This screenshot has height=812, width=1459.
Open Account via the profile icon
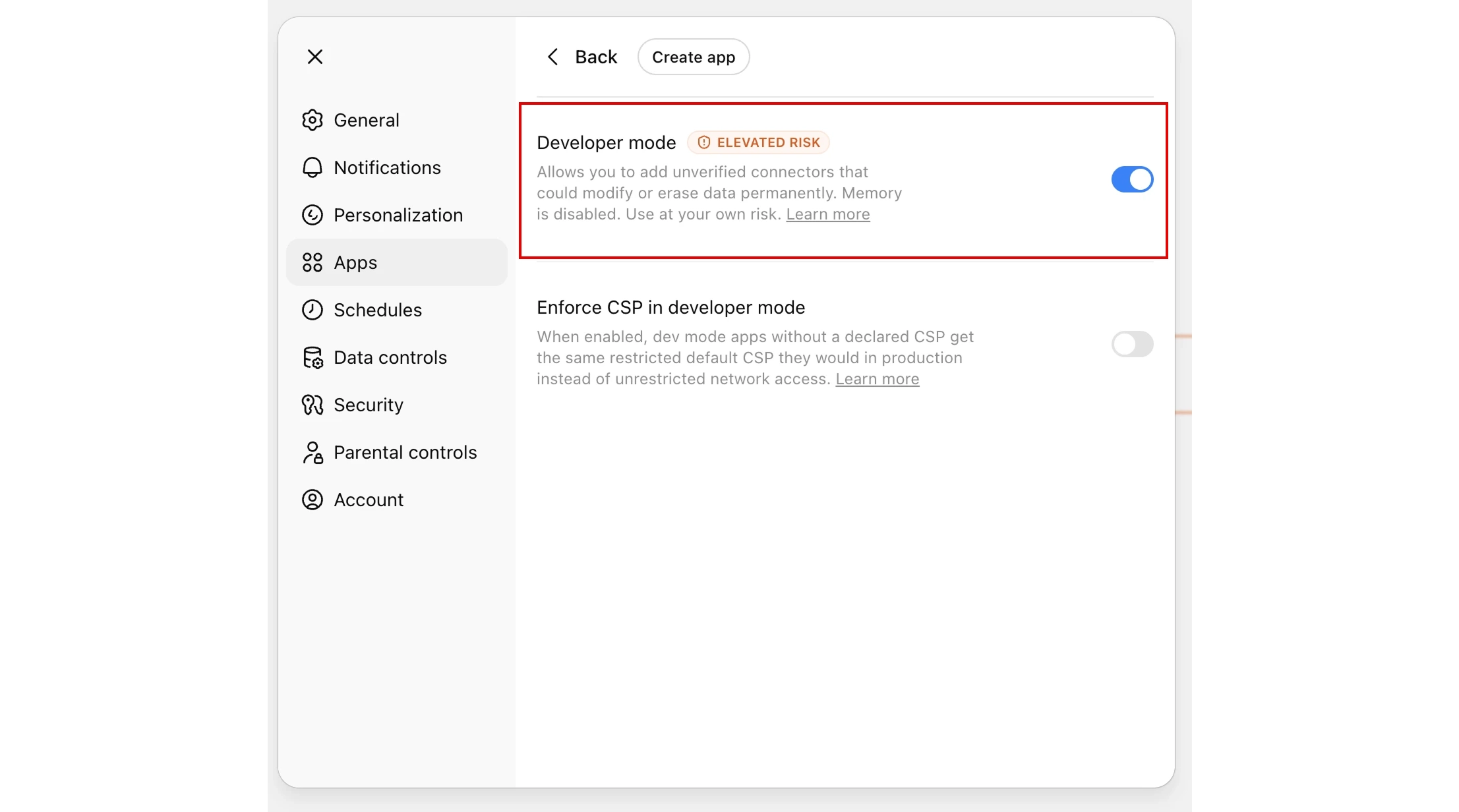pos(313,500)
